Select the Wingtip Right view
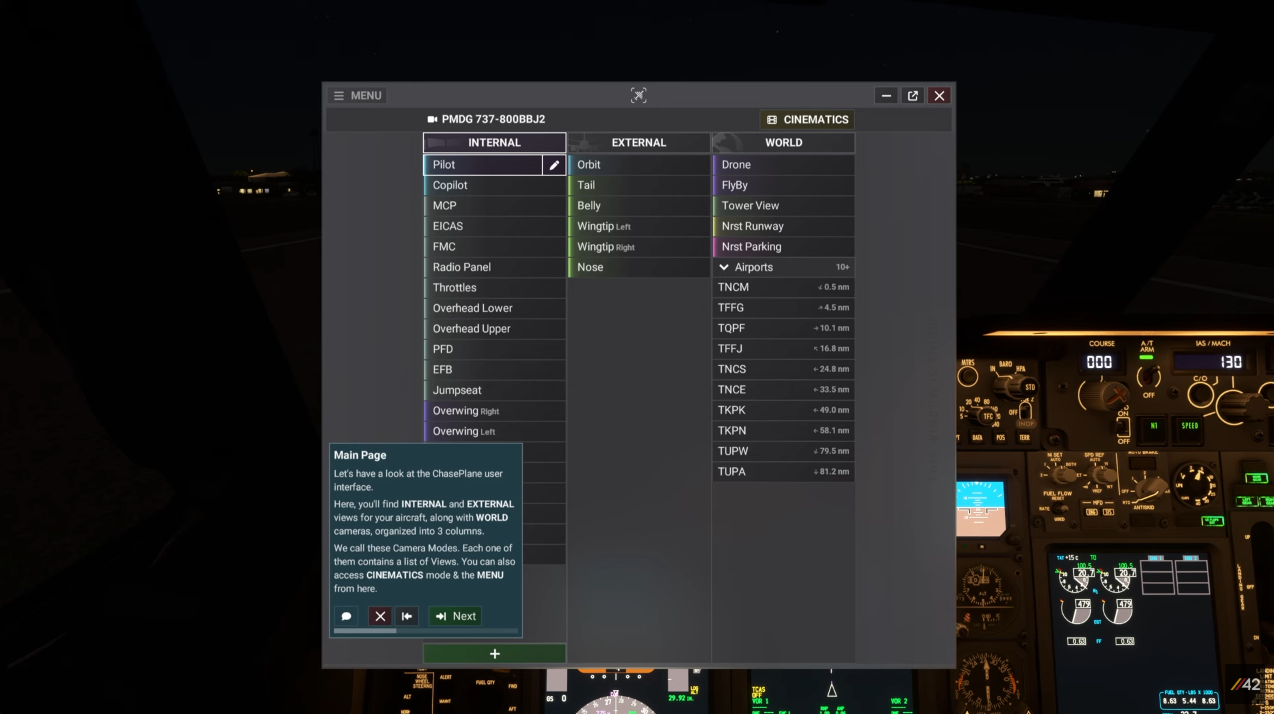This screenshot has width=1274, height=714. 639,247
